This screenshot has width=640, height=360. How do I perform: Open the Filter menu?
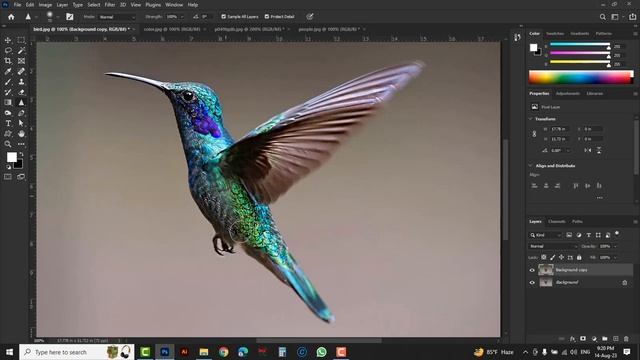pos(110,5)
